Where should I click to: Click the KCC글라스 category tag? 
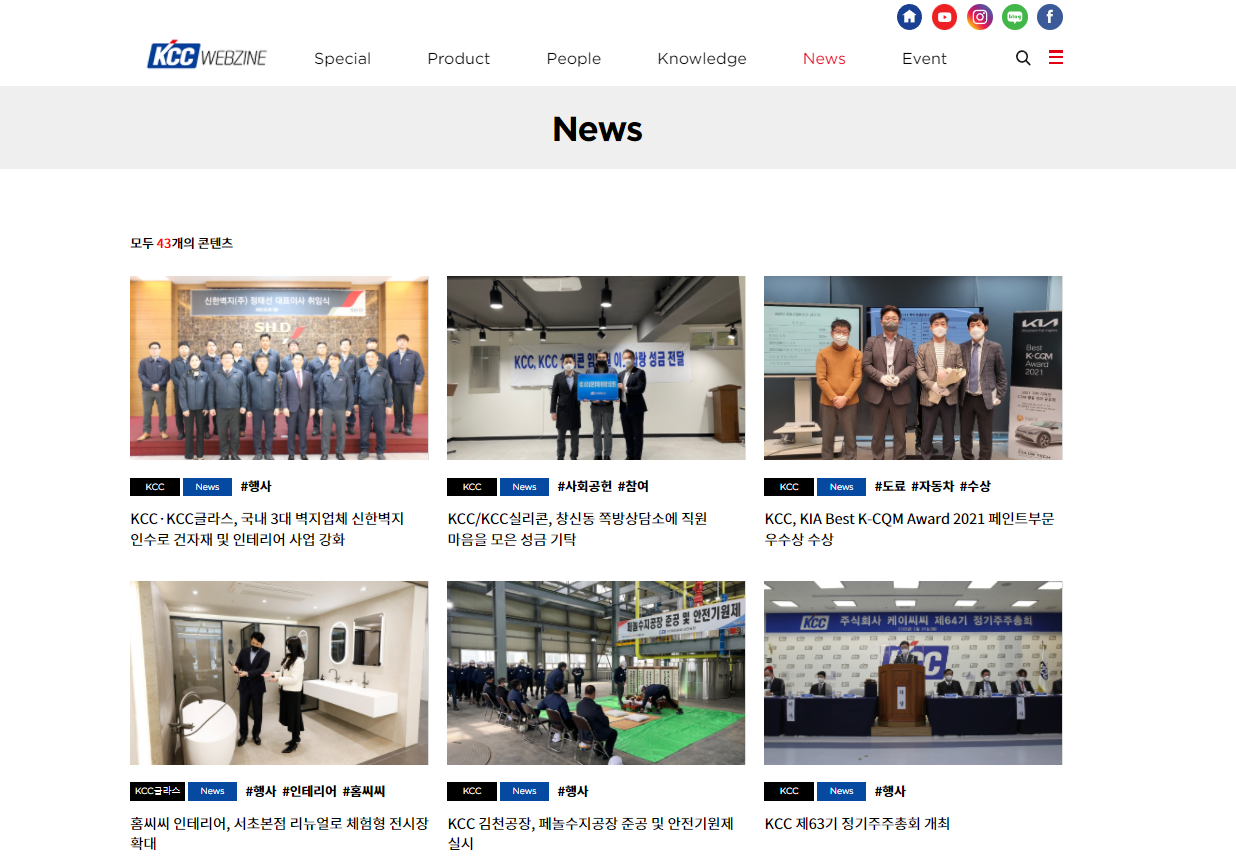pyautogui.click(x=157, y=791)
